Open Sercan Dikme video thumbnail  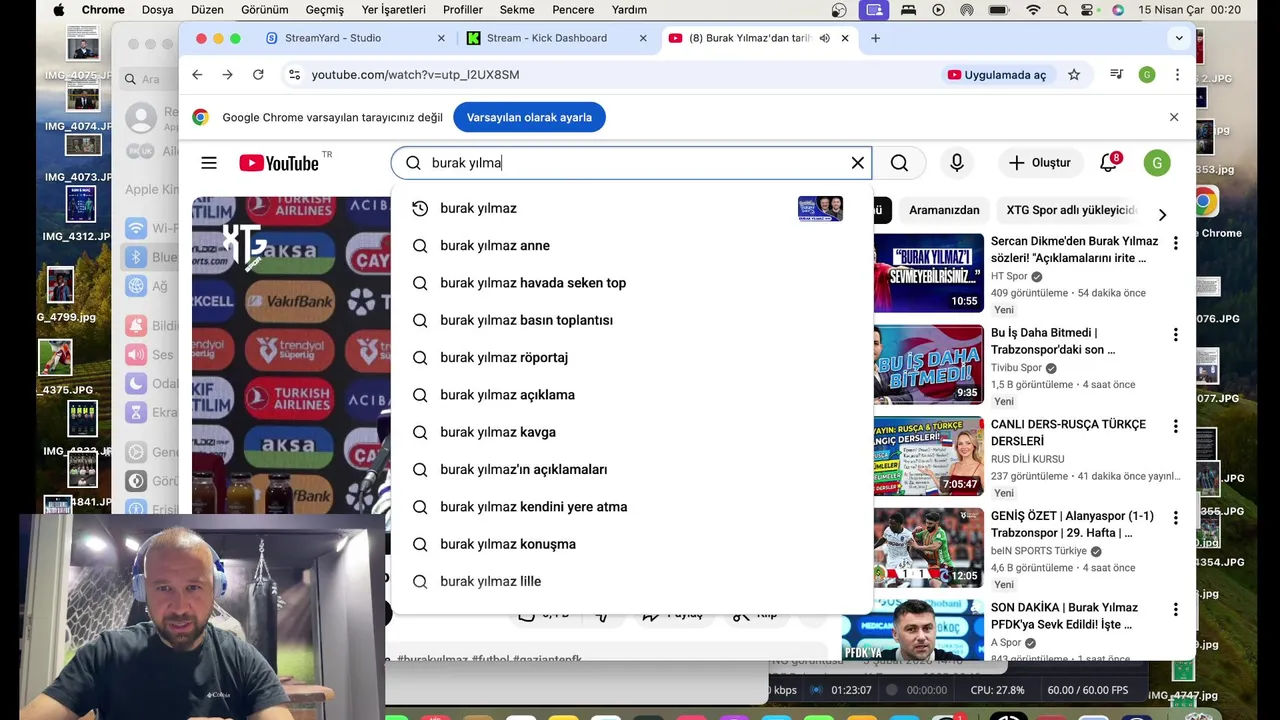pos(928,273)
